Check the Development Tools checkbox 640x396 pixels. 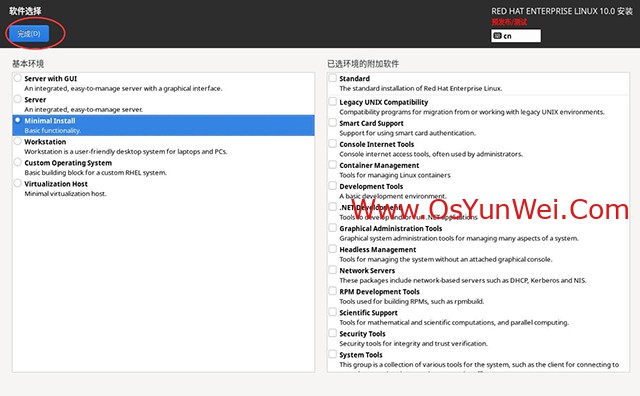(x=333, y=186)
